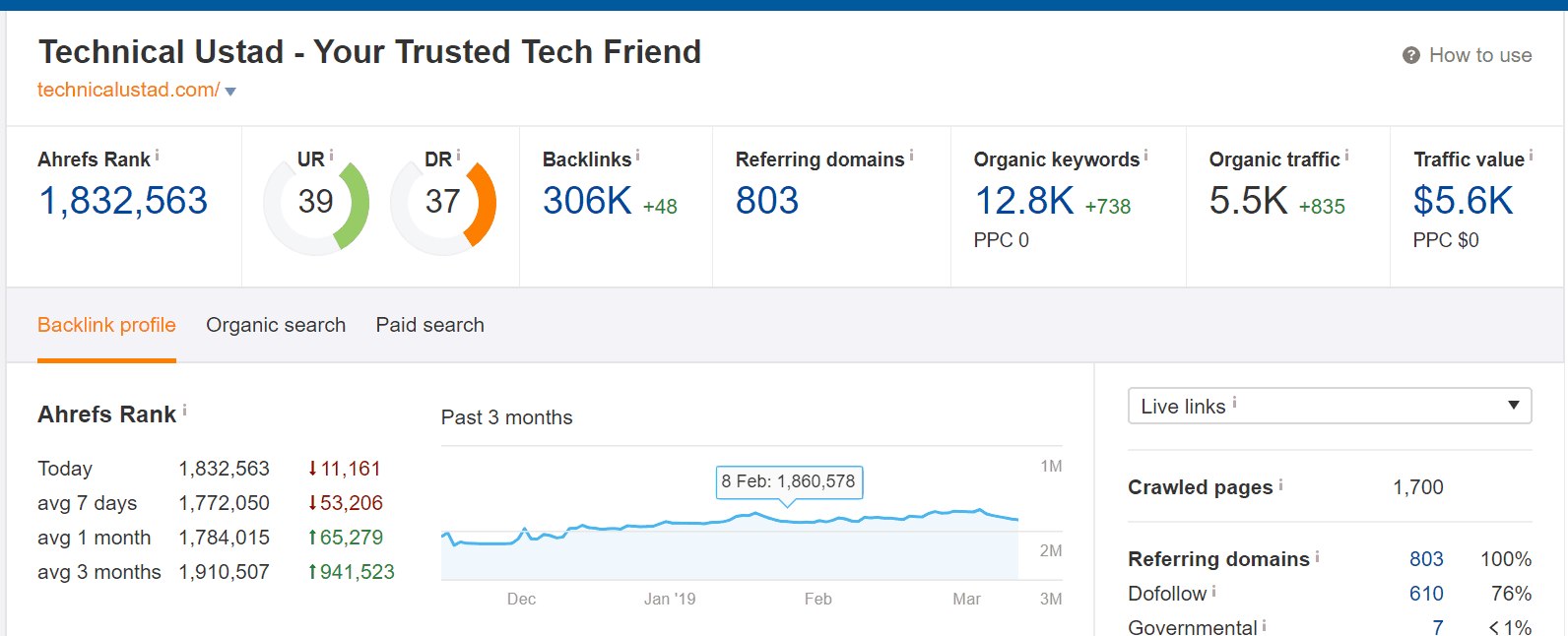Click info icon next to DR

click(458, 155)
